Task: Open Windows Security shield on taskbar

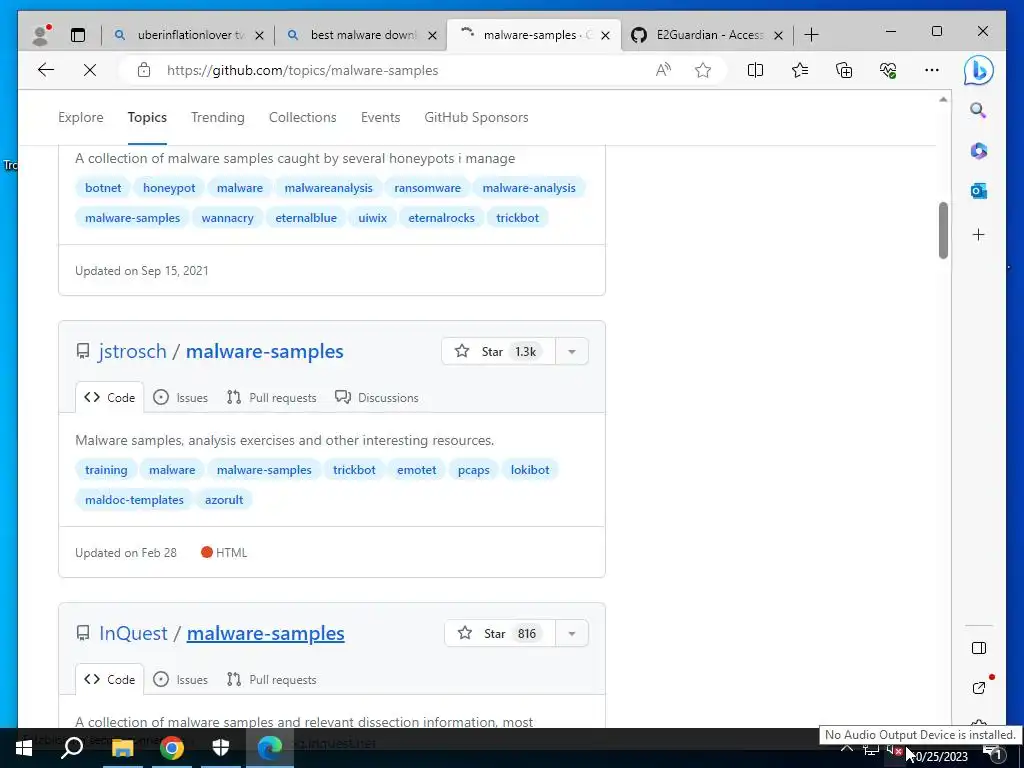Action: pos(221,748)
